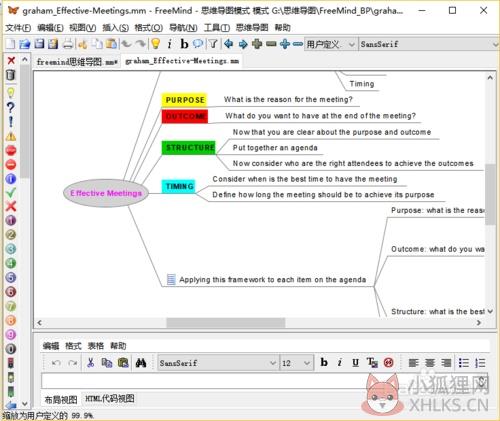Click the trash can icon in sidebar
This screenshot has height=421, width=500.
click(x=11, y=75)
